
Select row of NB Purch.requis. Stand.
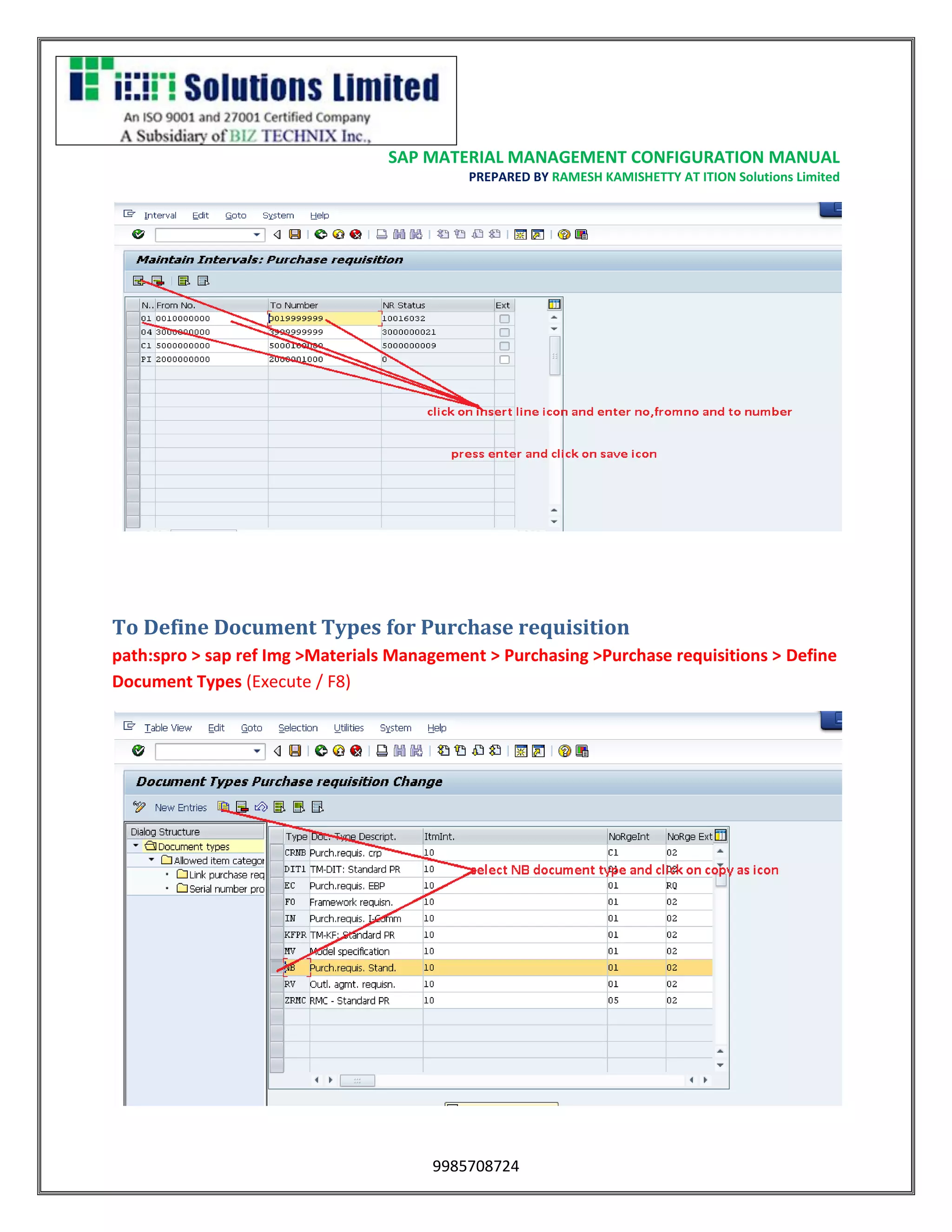(x=277, y=967)
